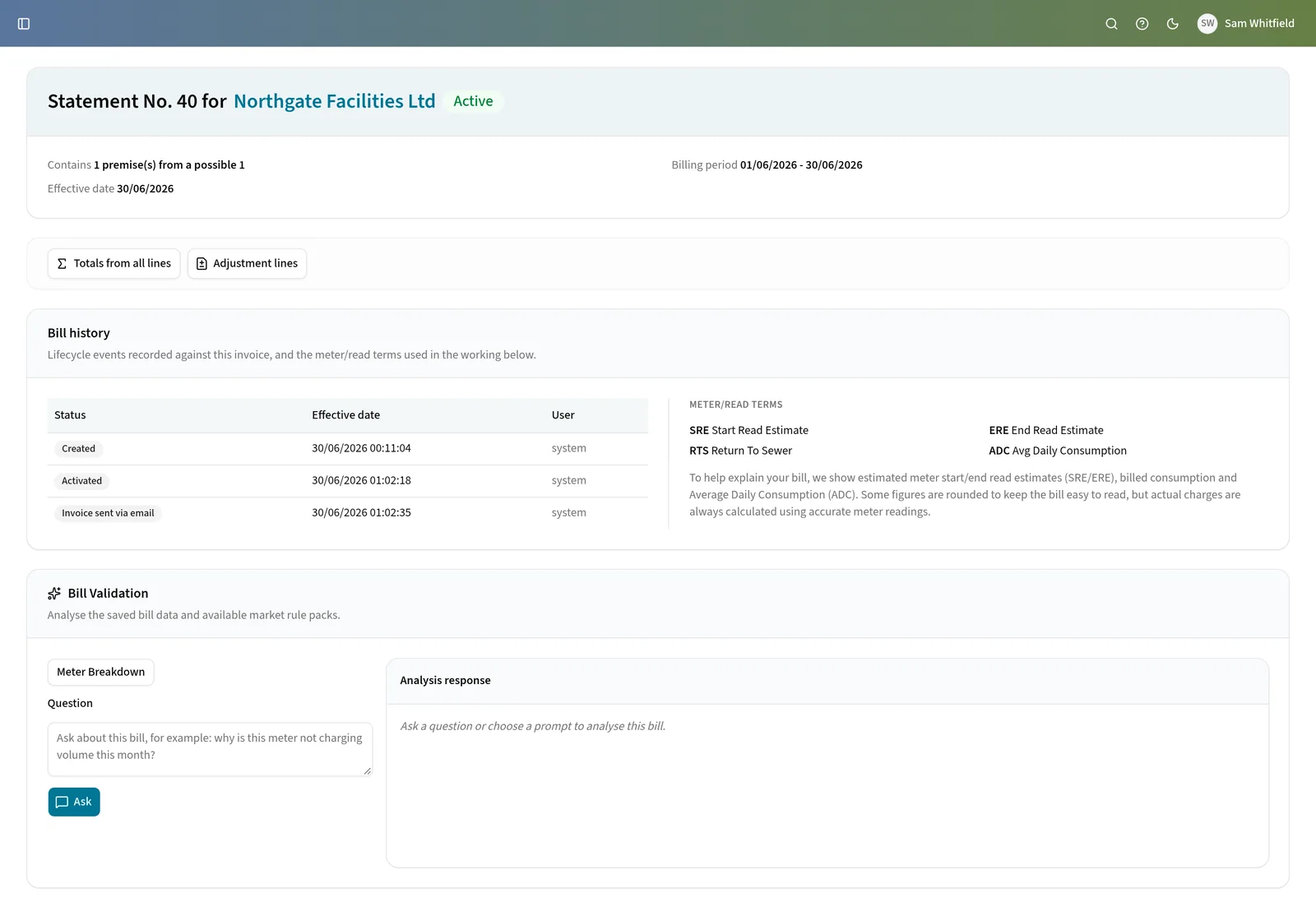Click the Active status badge
Image resolution: width=1316 pixels, height=902 pixels.
coord(473,101)
